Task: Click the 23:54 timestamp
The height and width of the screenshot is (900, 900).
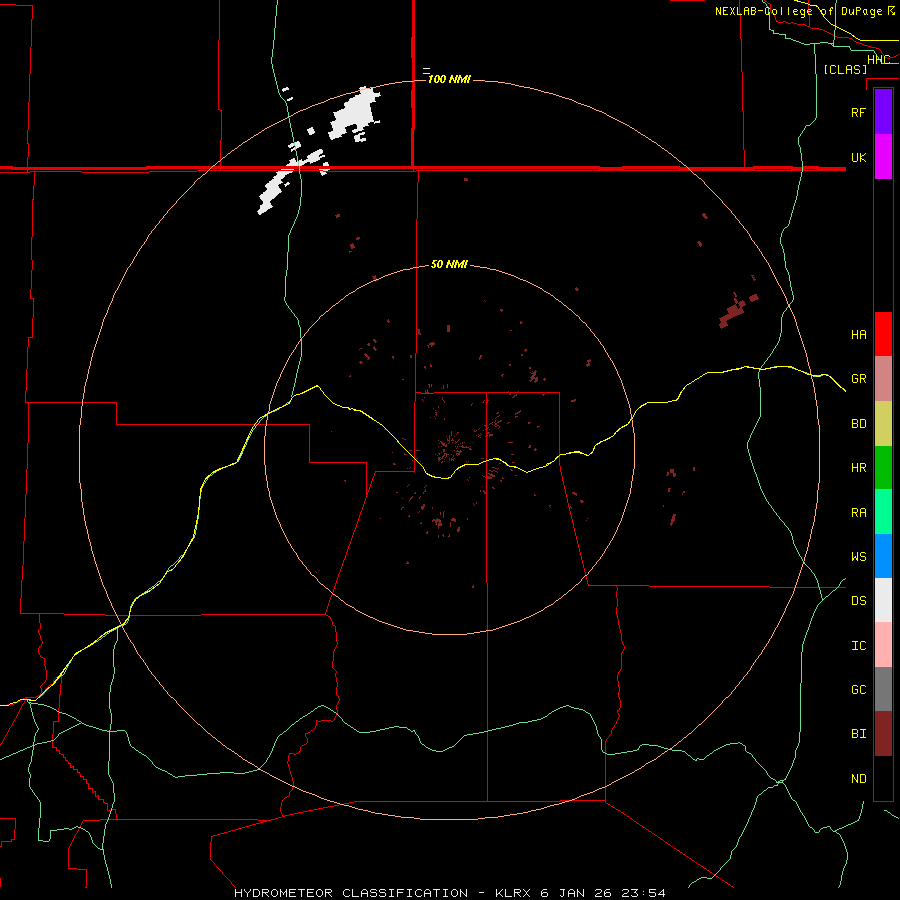Action: pyautogui.click(x=644, y=893)
